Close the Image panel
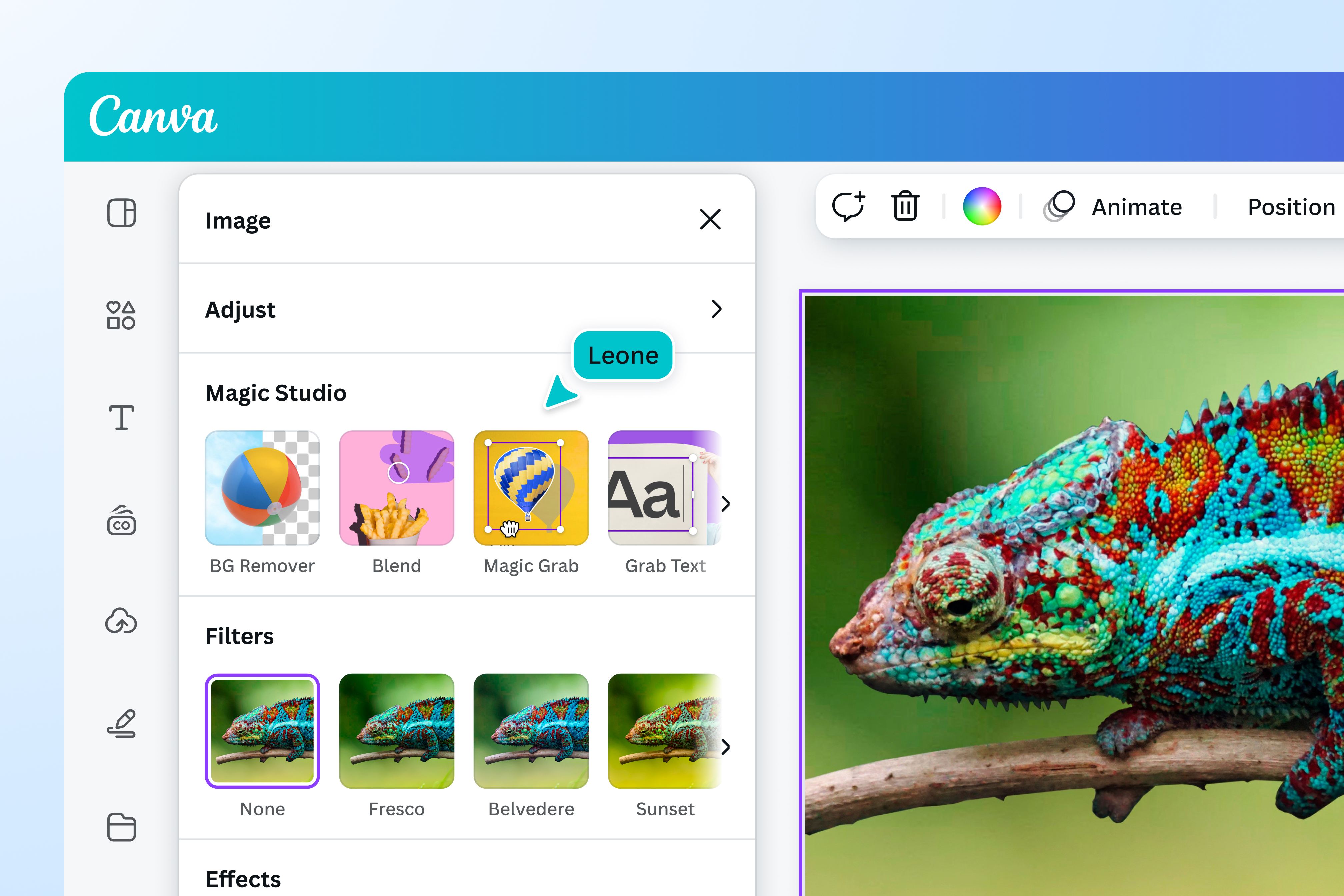1344x896 pixels. [x=710, y=219]
